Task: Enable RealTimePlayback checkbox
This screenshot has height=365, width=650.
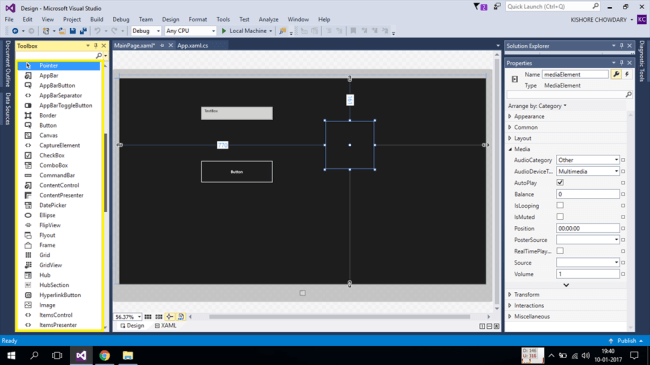Action: click(x=560, y=251)
